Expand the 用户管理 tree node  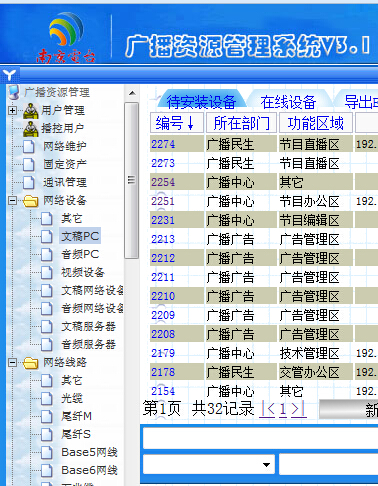(12, 110)
